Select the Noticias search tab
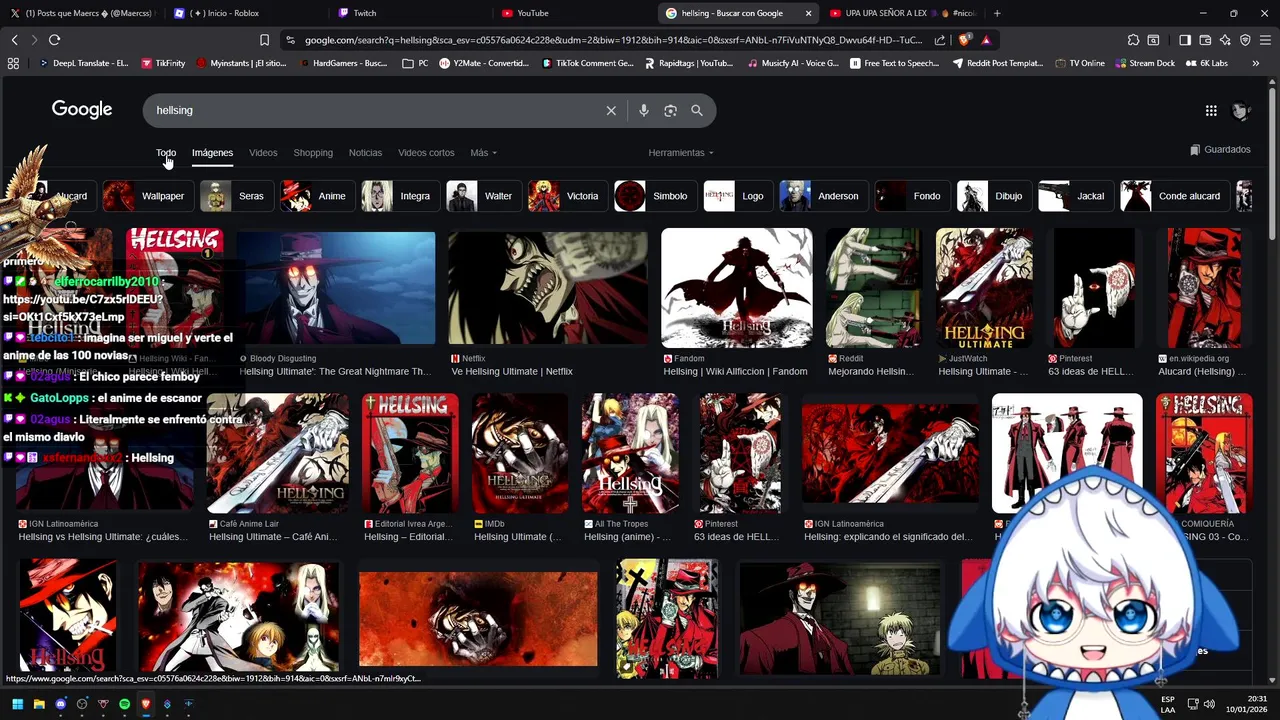1280x720 pixels. [x=365, y=153]
